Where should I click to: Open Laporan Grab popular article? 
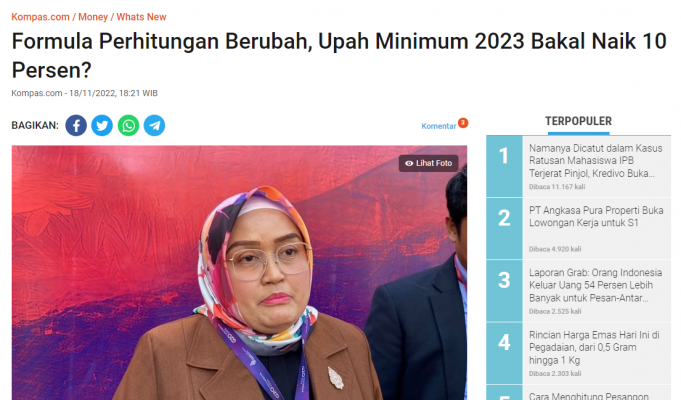point(595,285)
